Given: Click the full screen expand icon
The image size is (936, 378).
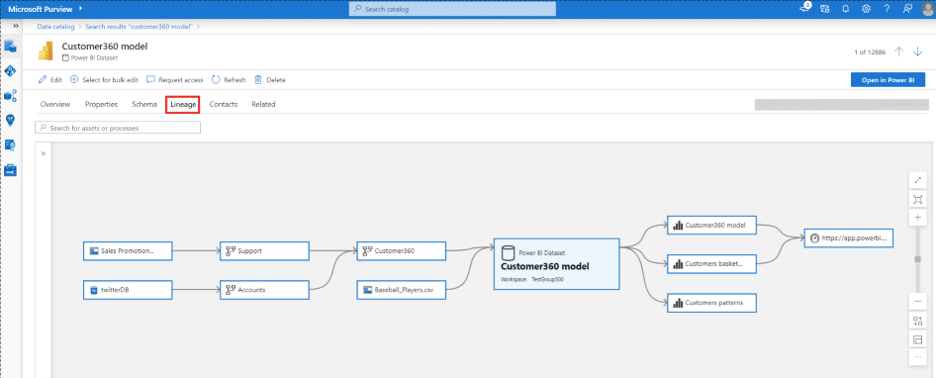Looking at the screenshot, I should point(917,180).
